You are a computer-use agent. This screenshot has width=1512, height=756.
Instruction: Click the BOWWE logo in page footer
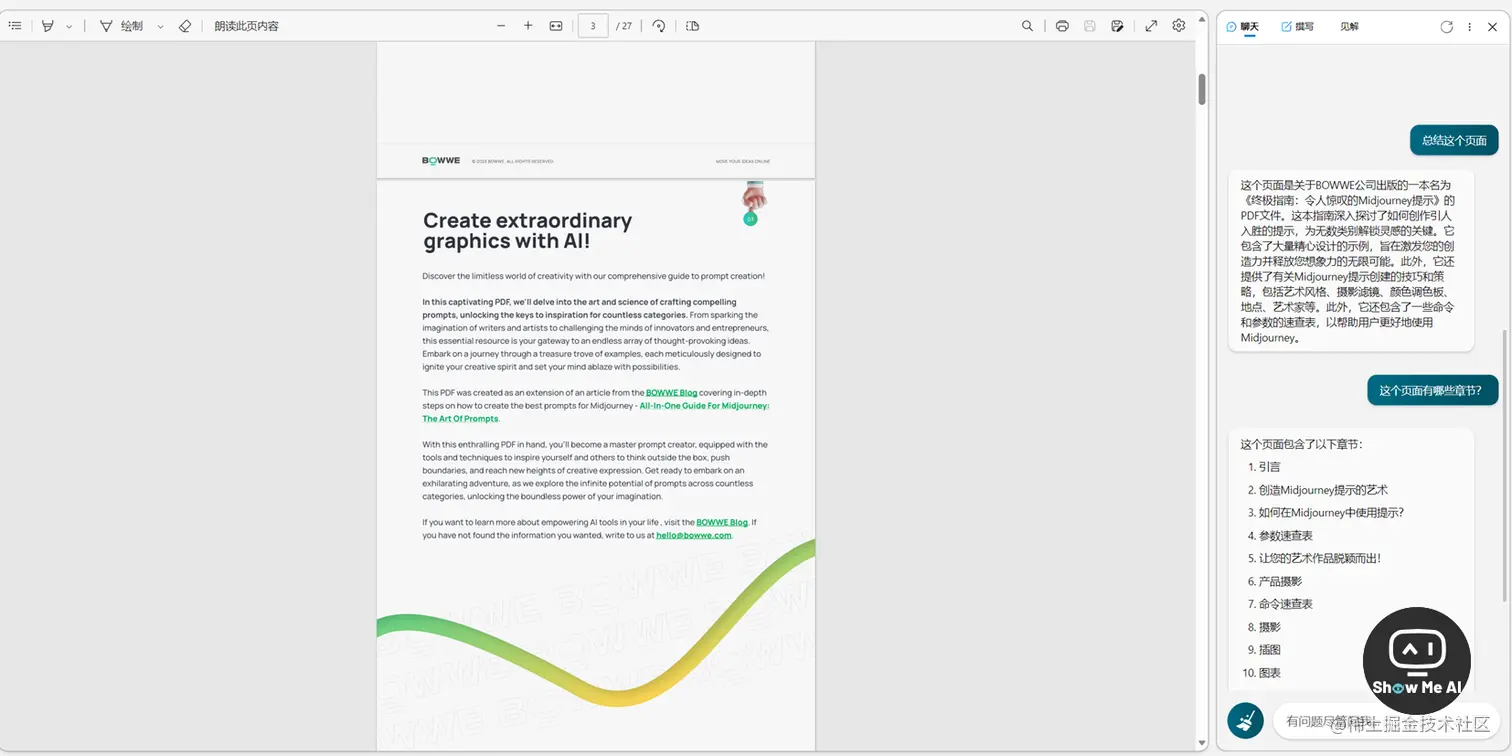click(441, 160)
